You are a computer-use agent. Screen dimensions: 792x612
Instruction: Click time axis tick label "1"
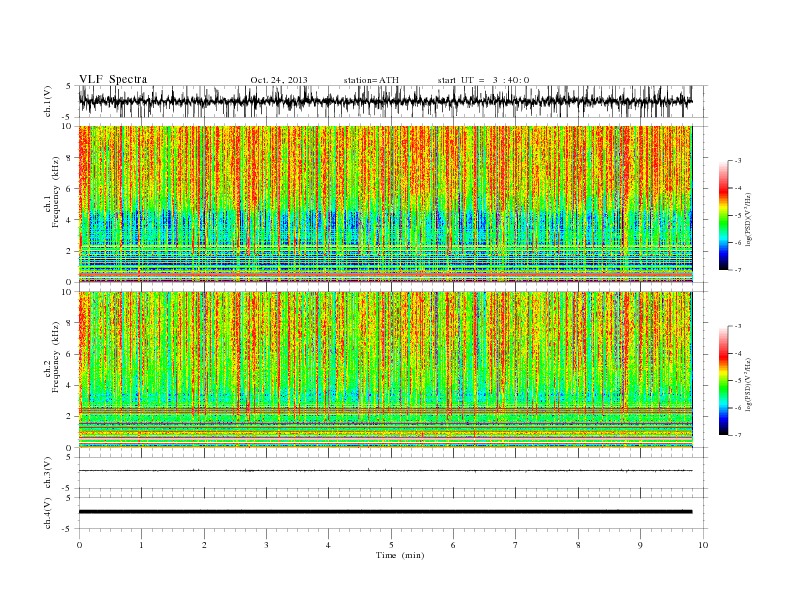pyautogui.click(x=141, y=545)
